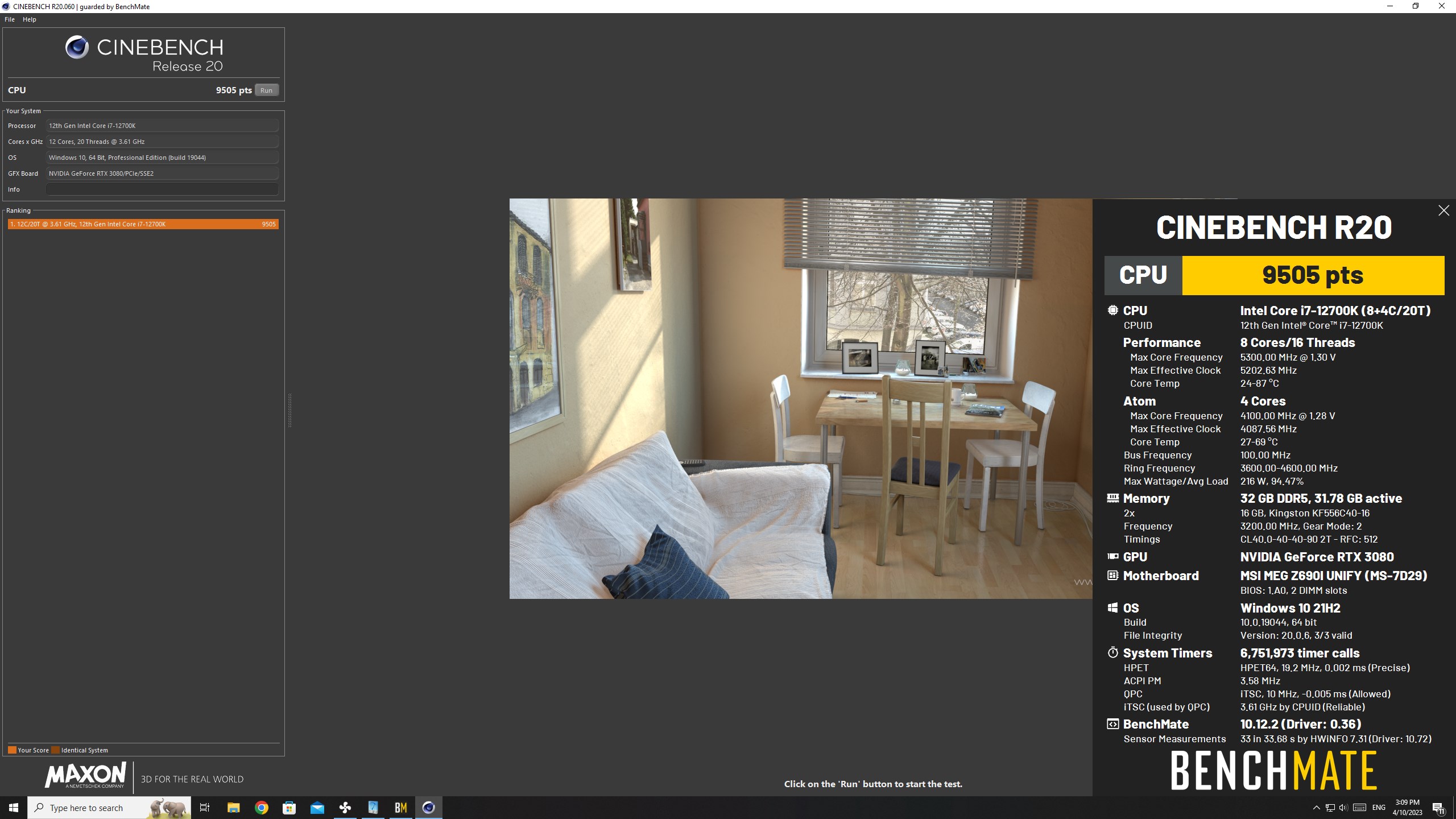Click '32 GB DDR5, 31.78 GB active' text
The height and width of the screenshot is (819, 1456).
click(x=1321, y=498)
